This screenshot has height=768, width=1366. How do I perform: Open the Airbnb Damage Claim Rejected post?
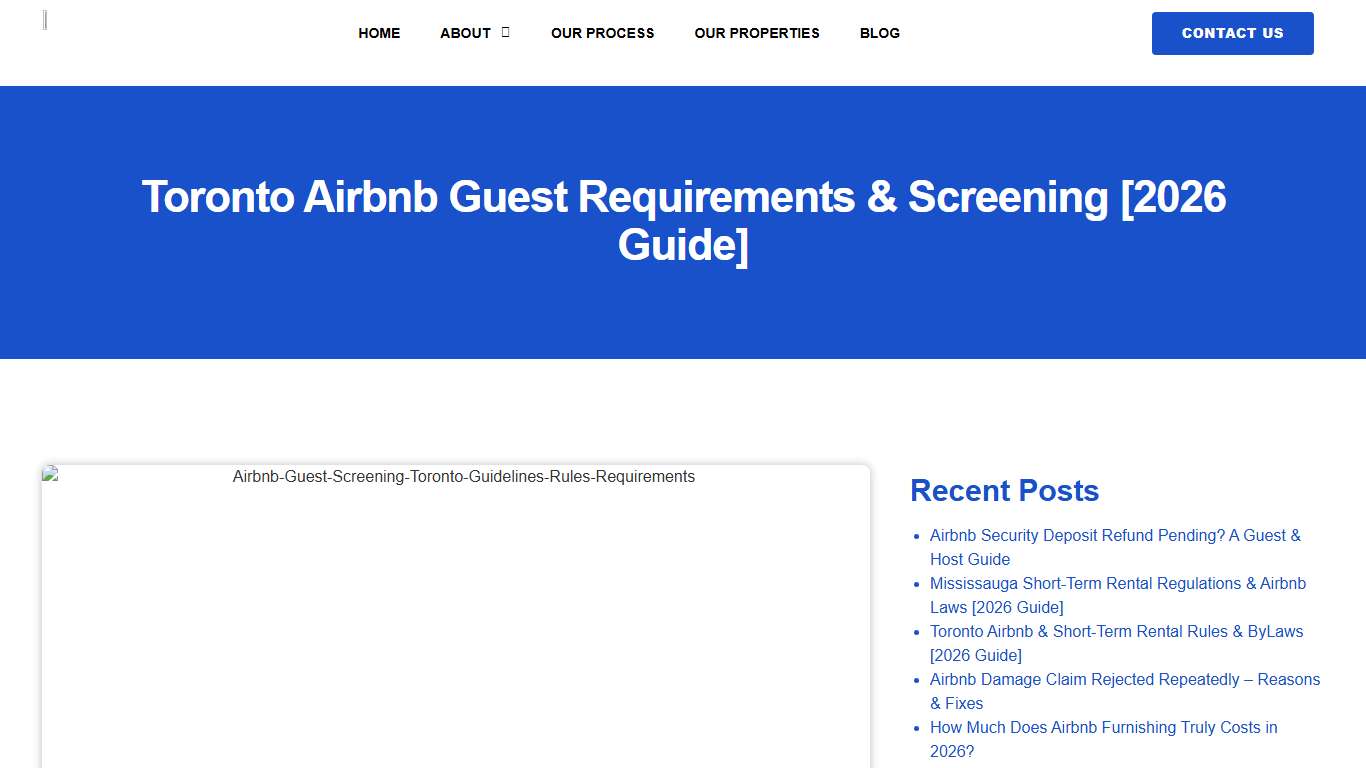point(1125,691)
